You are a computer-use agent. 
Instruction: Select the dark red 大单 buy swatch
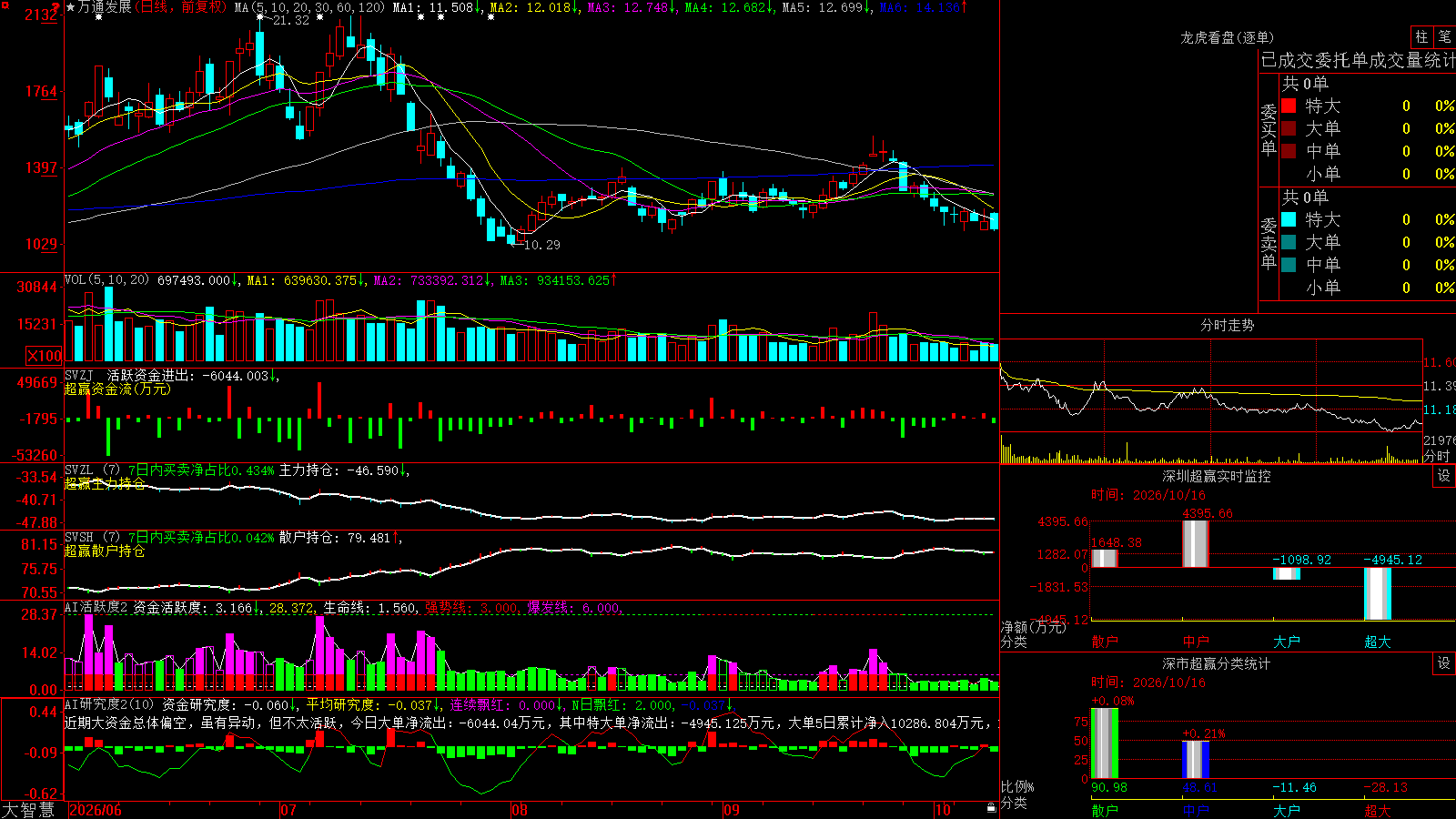(x=1289, y=128)
